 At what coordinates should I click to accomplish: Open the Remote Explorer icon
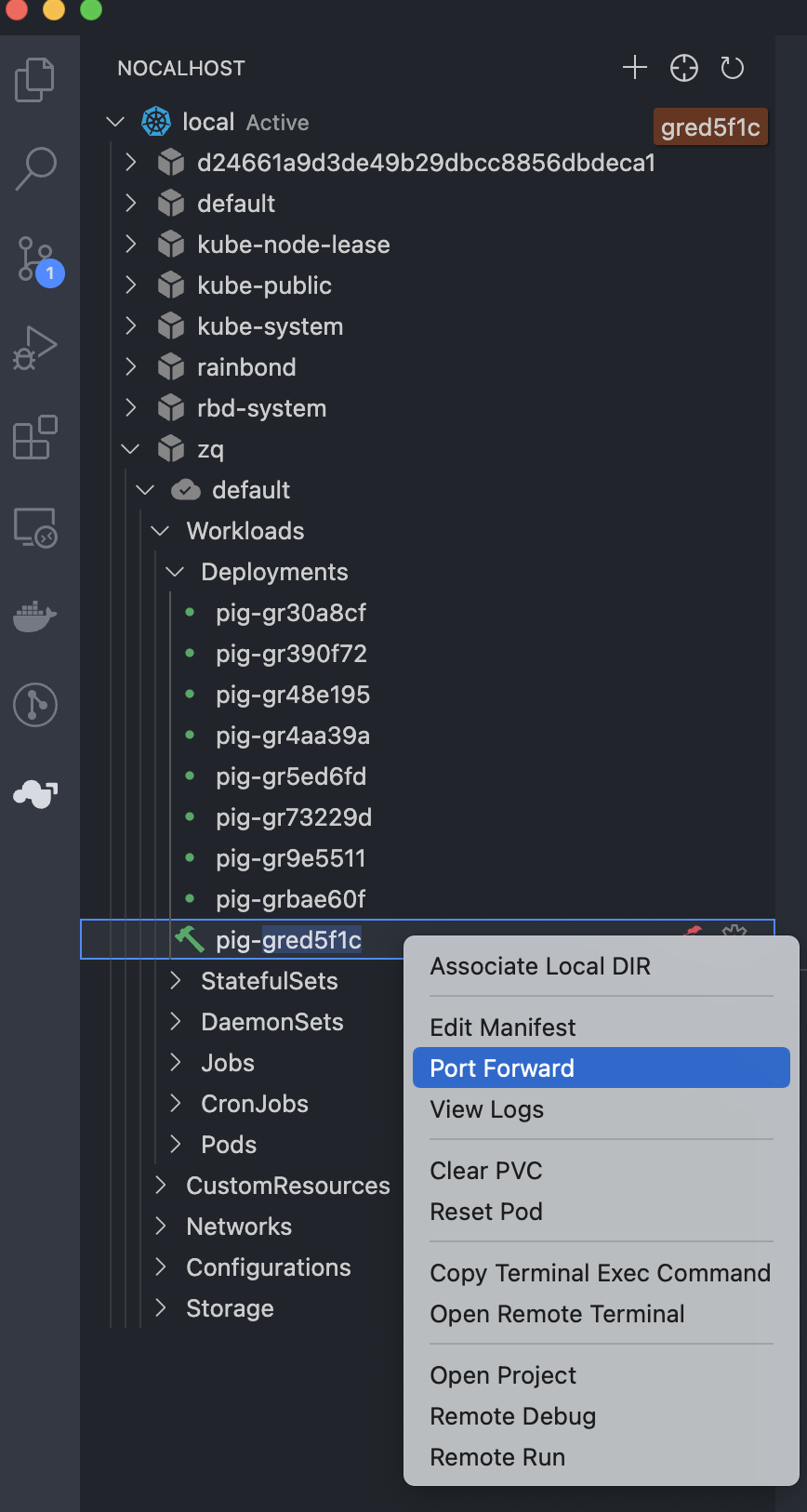click(35, 526)
